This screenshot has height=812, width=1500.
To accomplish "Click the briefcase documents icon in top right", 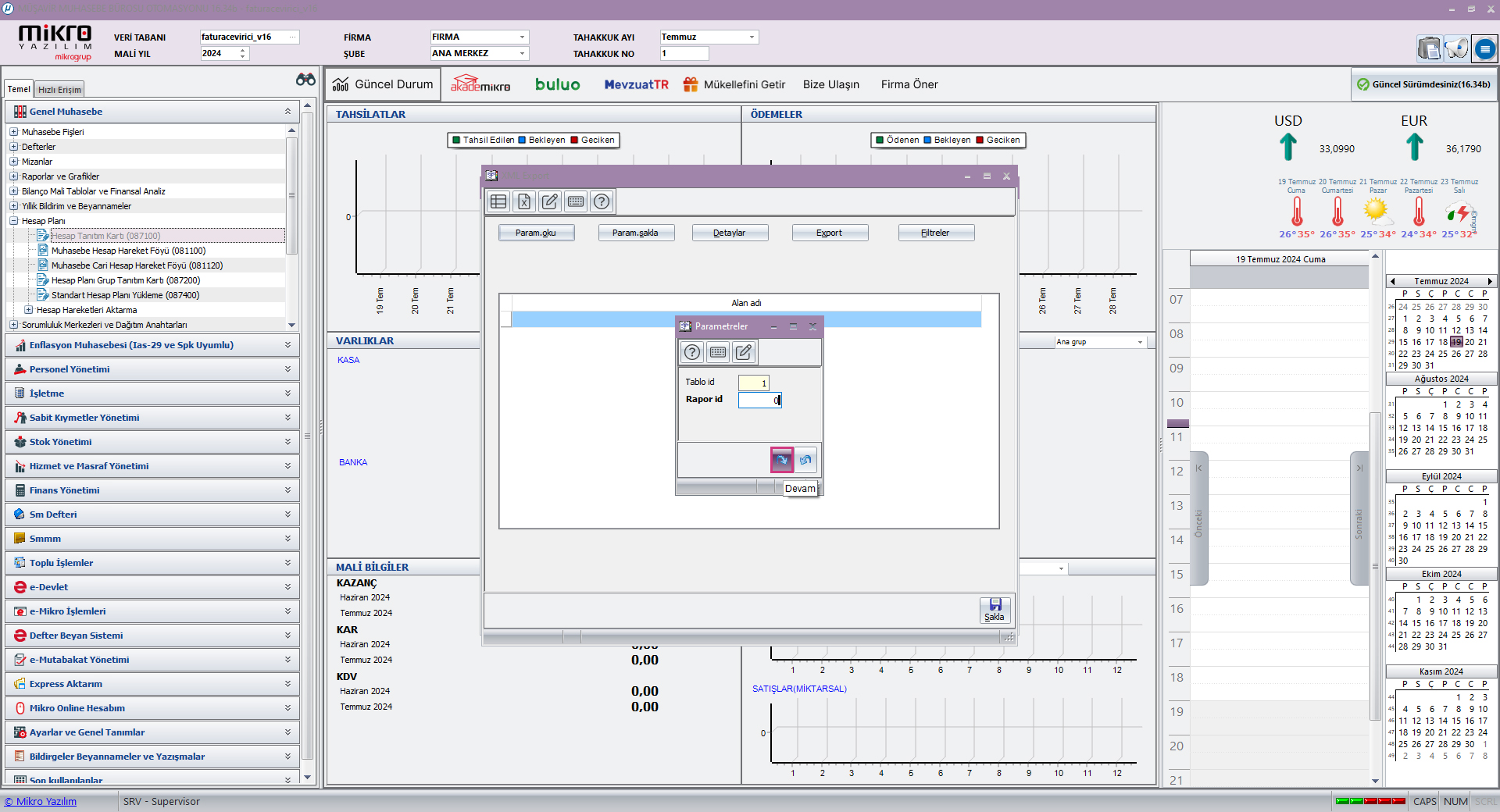I will [1429, 49].
